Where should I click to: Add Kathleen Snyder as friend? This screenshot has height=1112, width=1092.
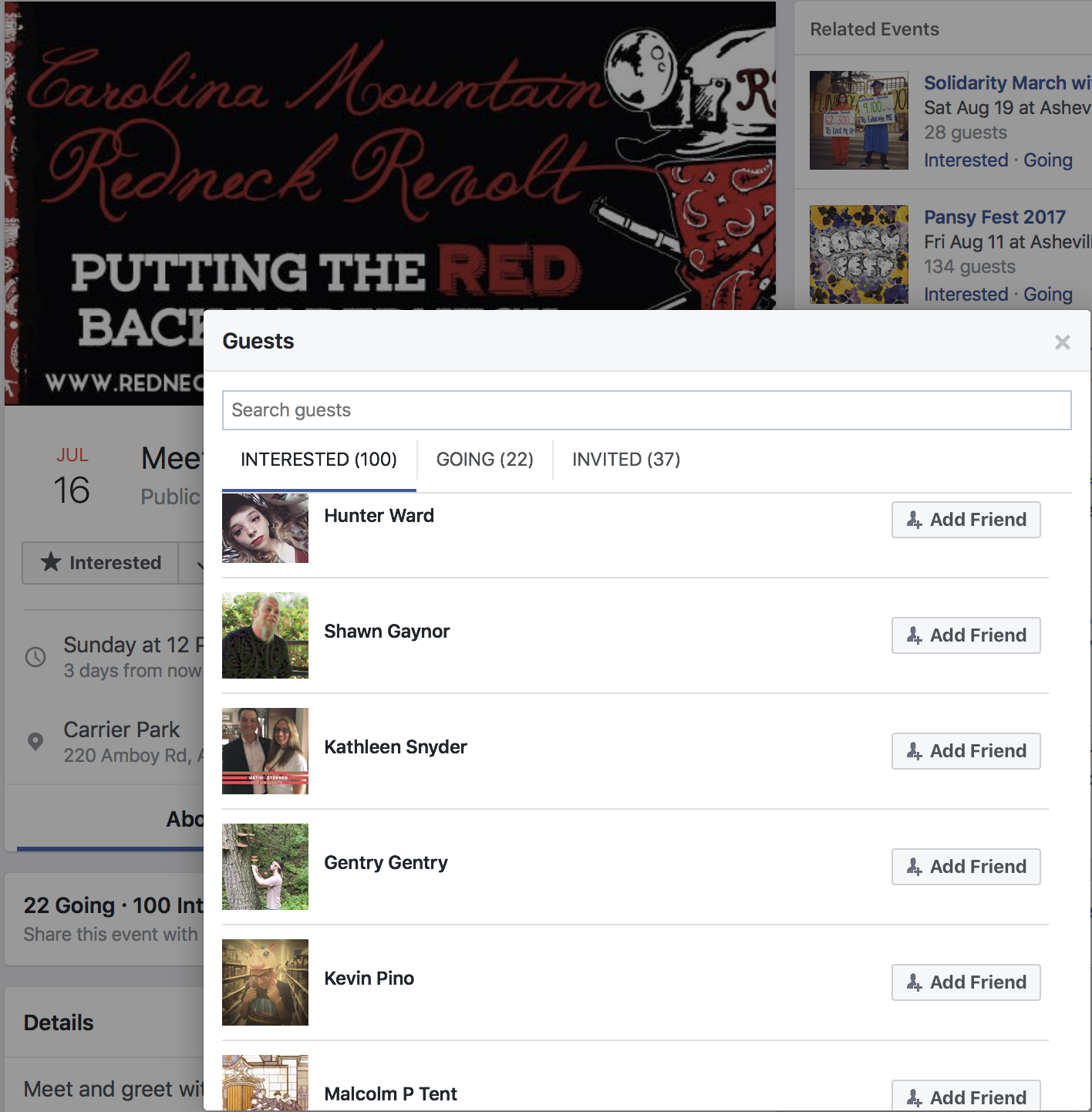(x=966, y=751)
